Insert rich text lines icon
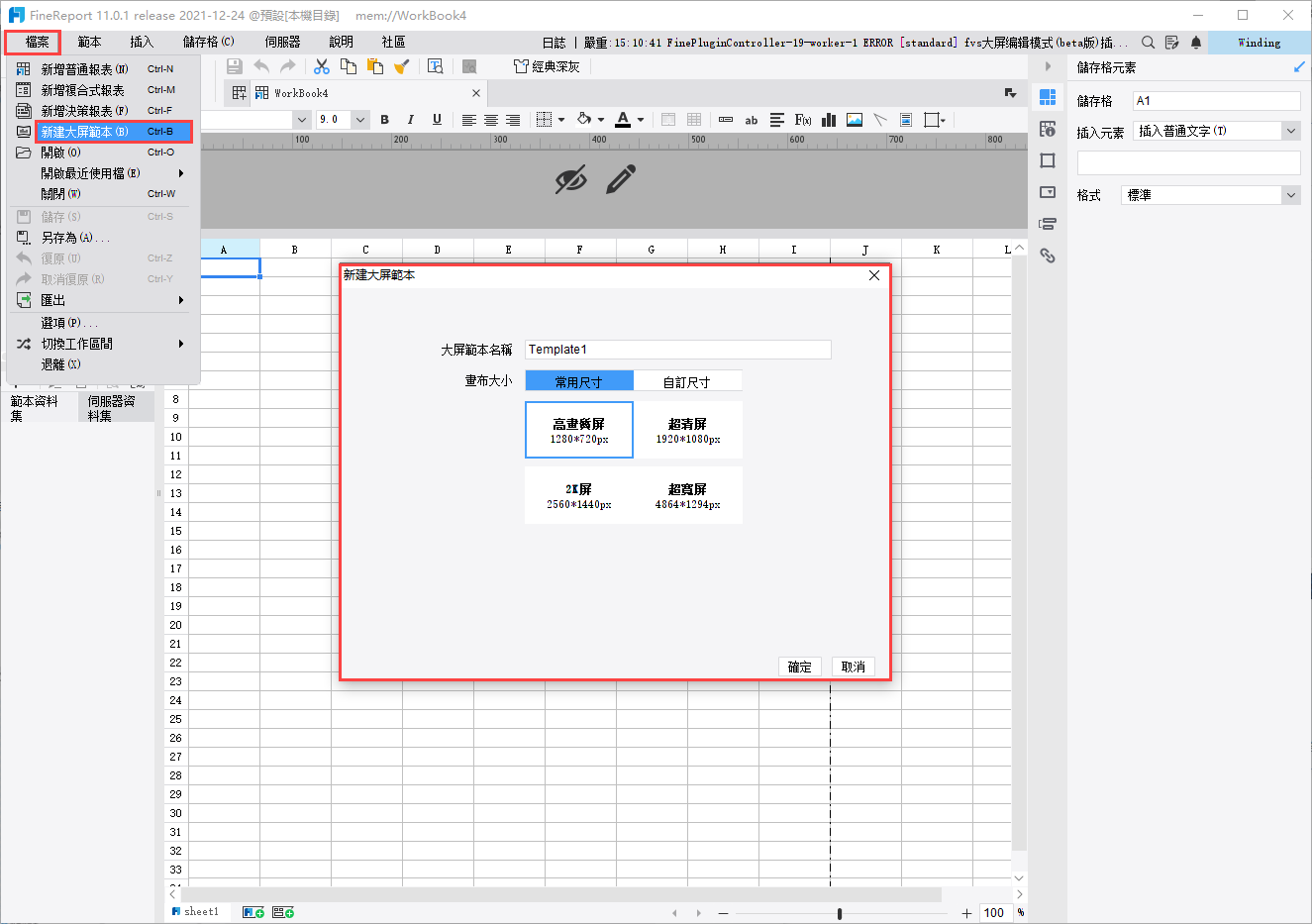 click(x=777, y=120)
